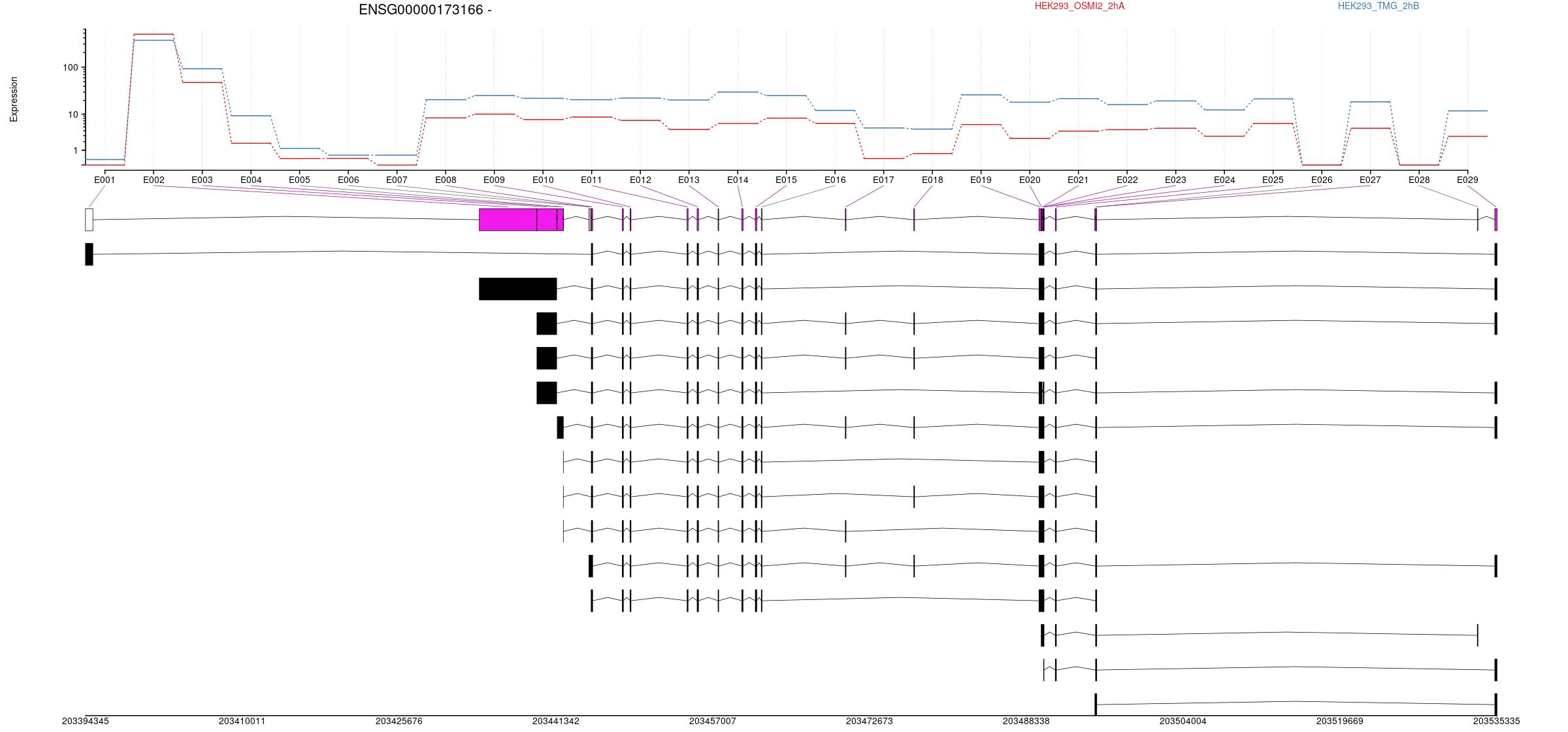Click genomic coordinate 203394345
The image size is (1568, 732).
tap(86, 721)
